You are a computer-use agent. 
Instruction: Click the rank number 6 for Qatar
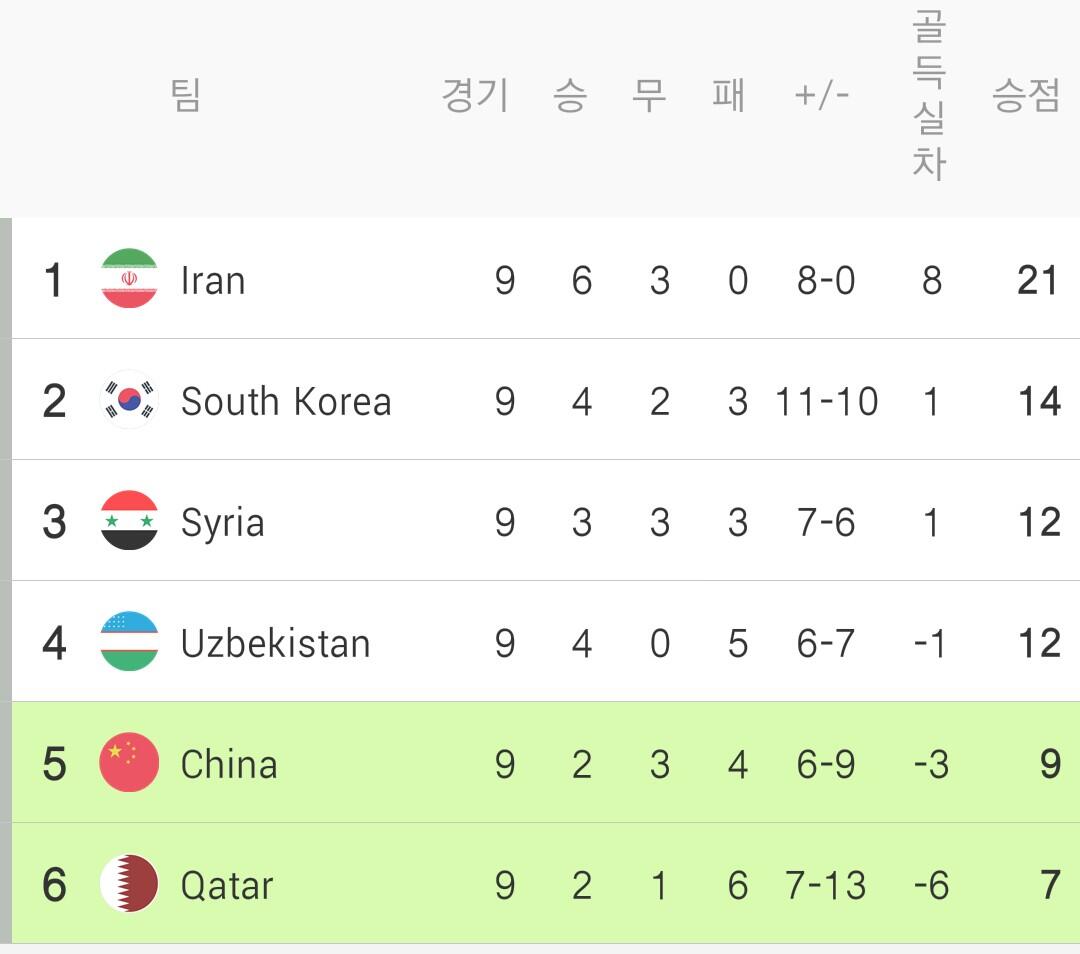[x=54, y=886]
